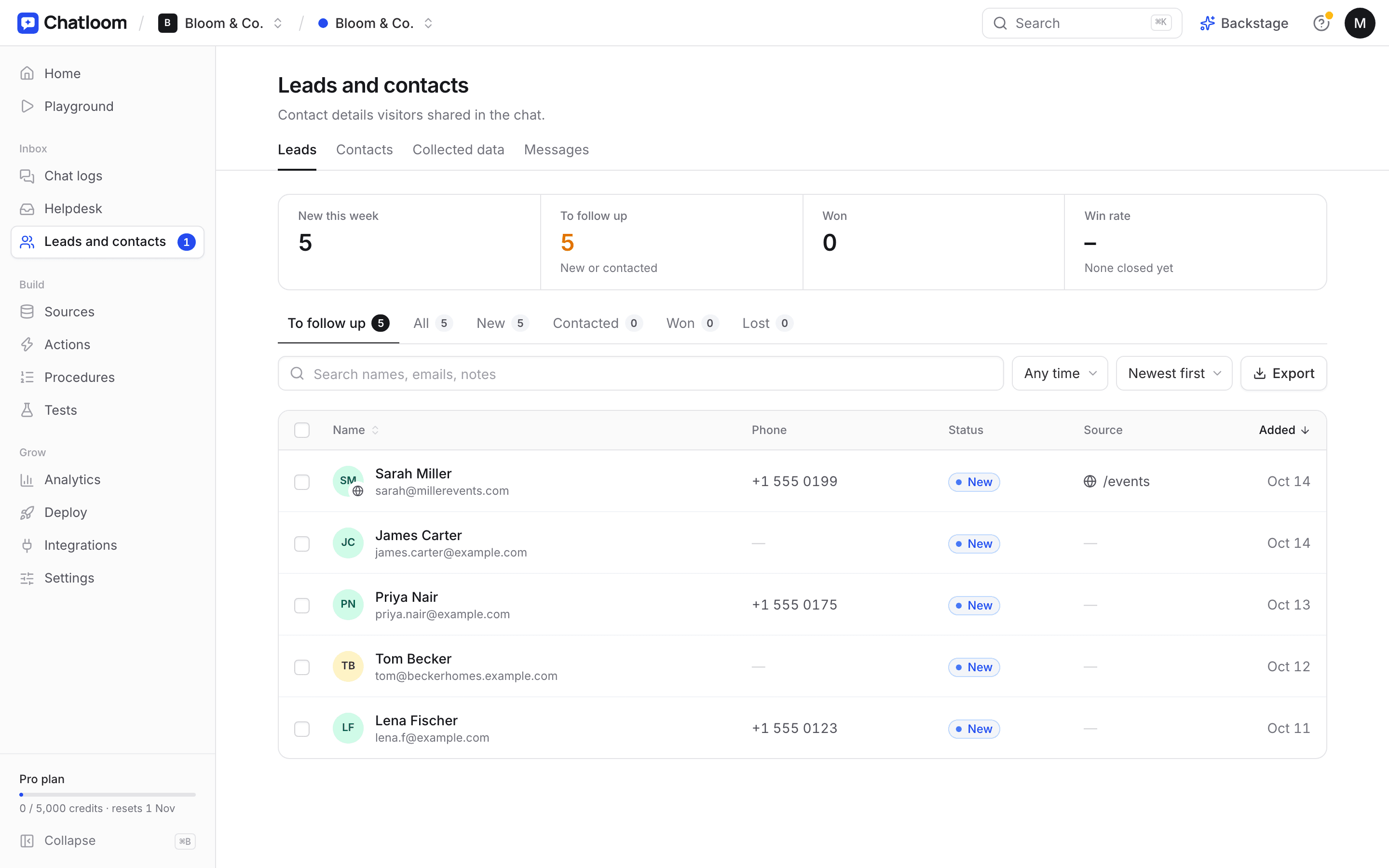Open Integrations in the sidebar
Image resolution: width=1389 pixels, height=868 pixels.
[108, 545]
